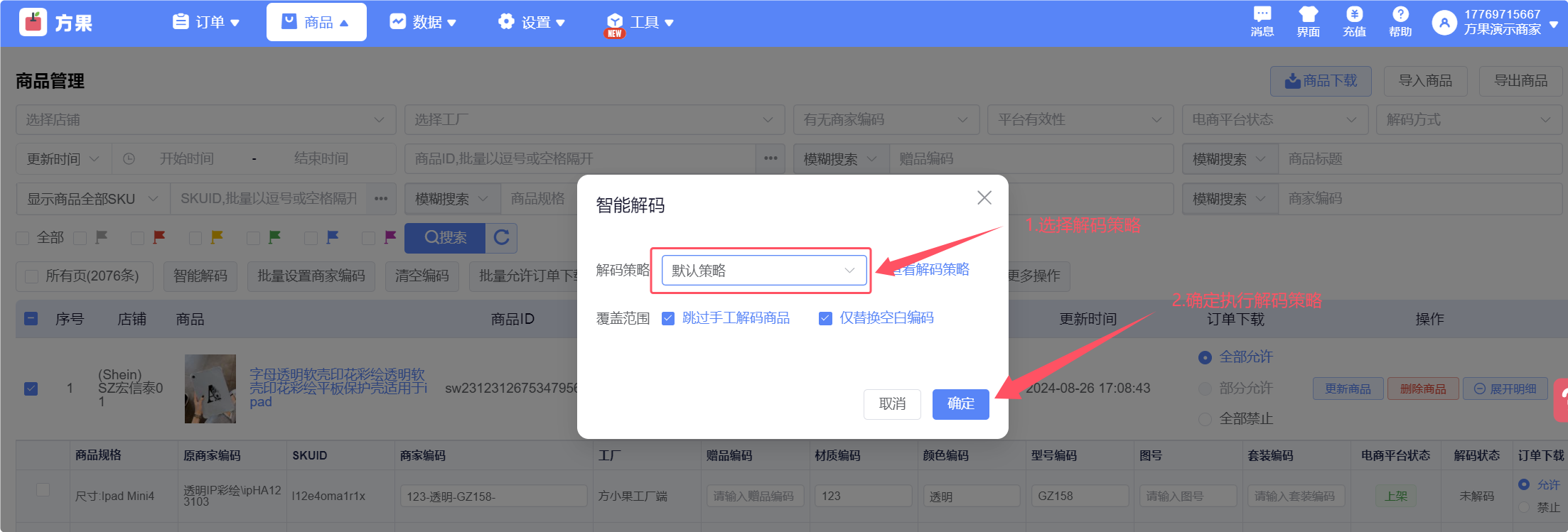
Task: Click the 方果 apple logo icon
Action: click(33, 23)
